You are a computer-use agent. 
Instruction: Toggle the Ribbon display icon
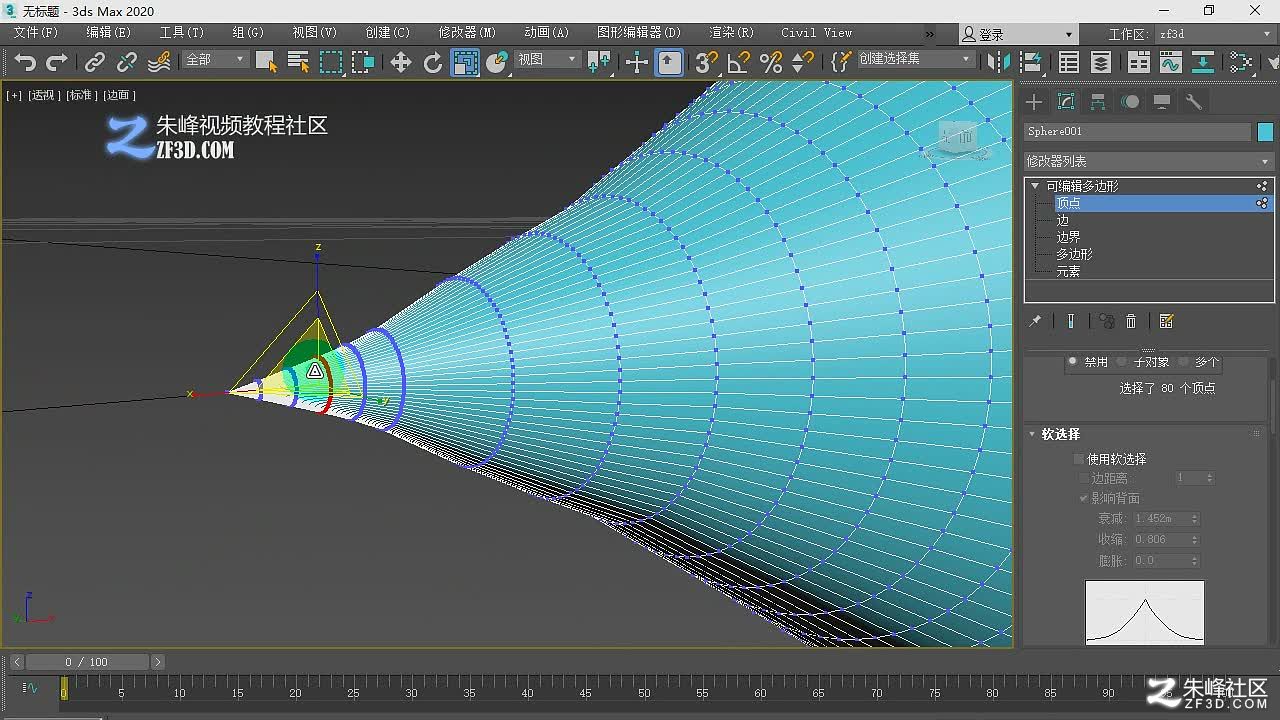click(1138, 62)
